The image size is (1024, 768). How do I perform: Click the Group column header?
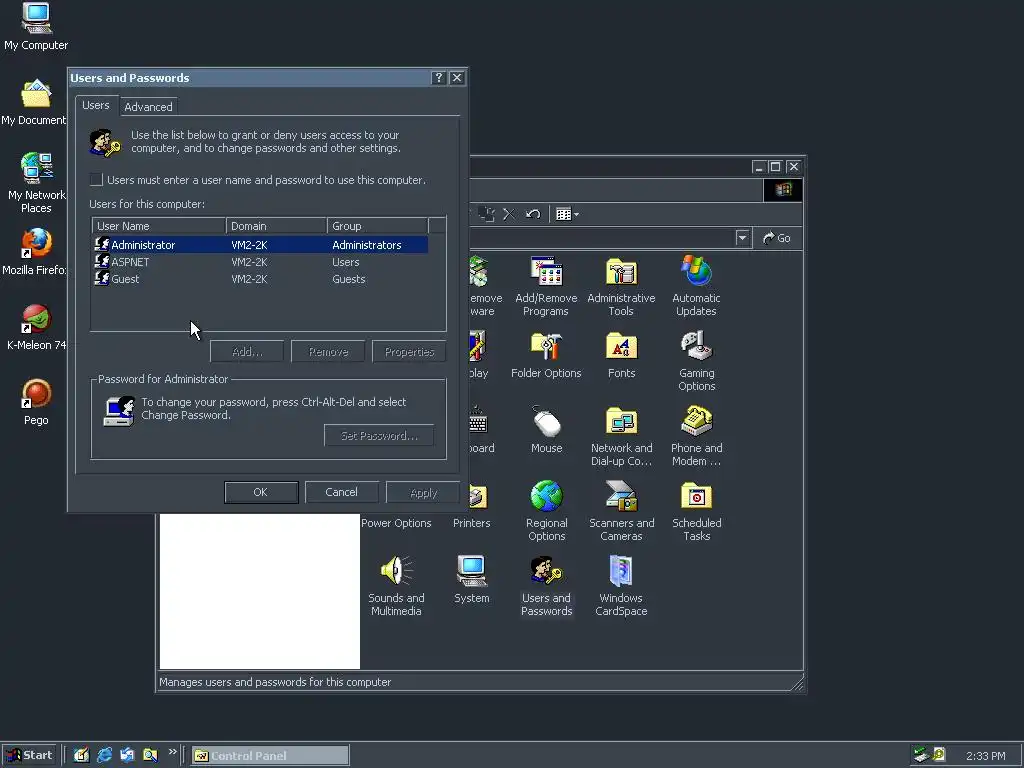(x=377, y=226)
